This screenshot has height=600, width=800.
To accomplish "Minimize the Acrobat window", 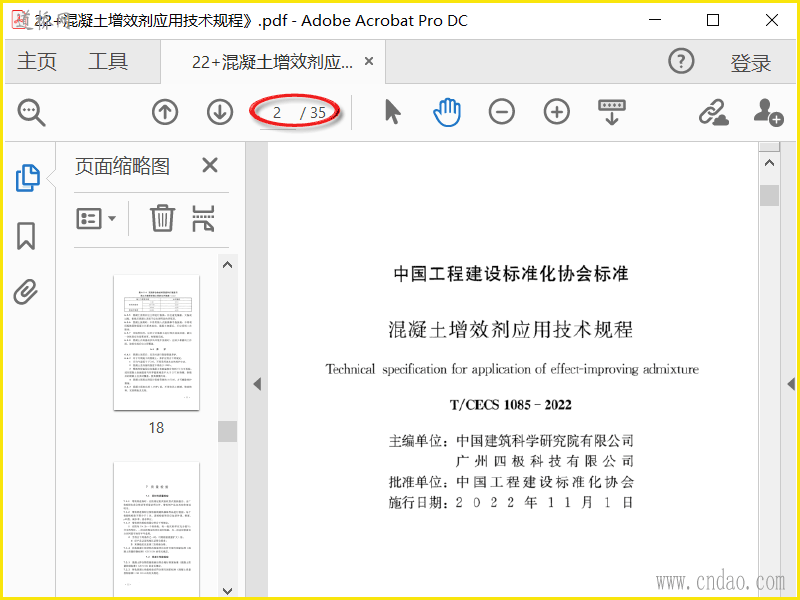I will point(655,20).
